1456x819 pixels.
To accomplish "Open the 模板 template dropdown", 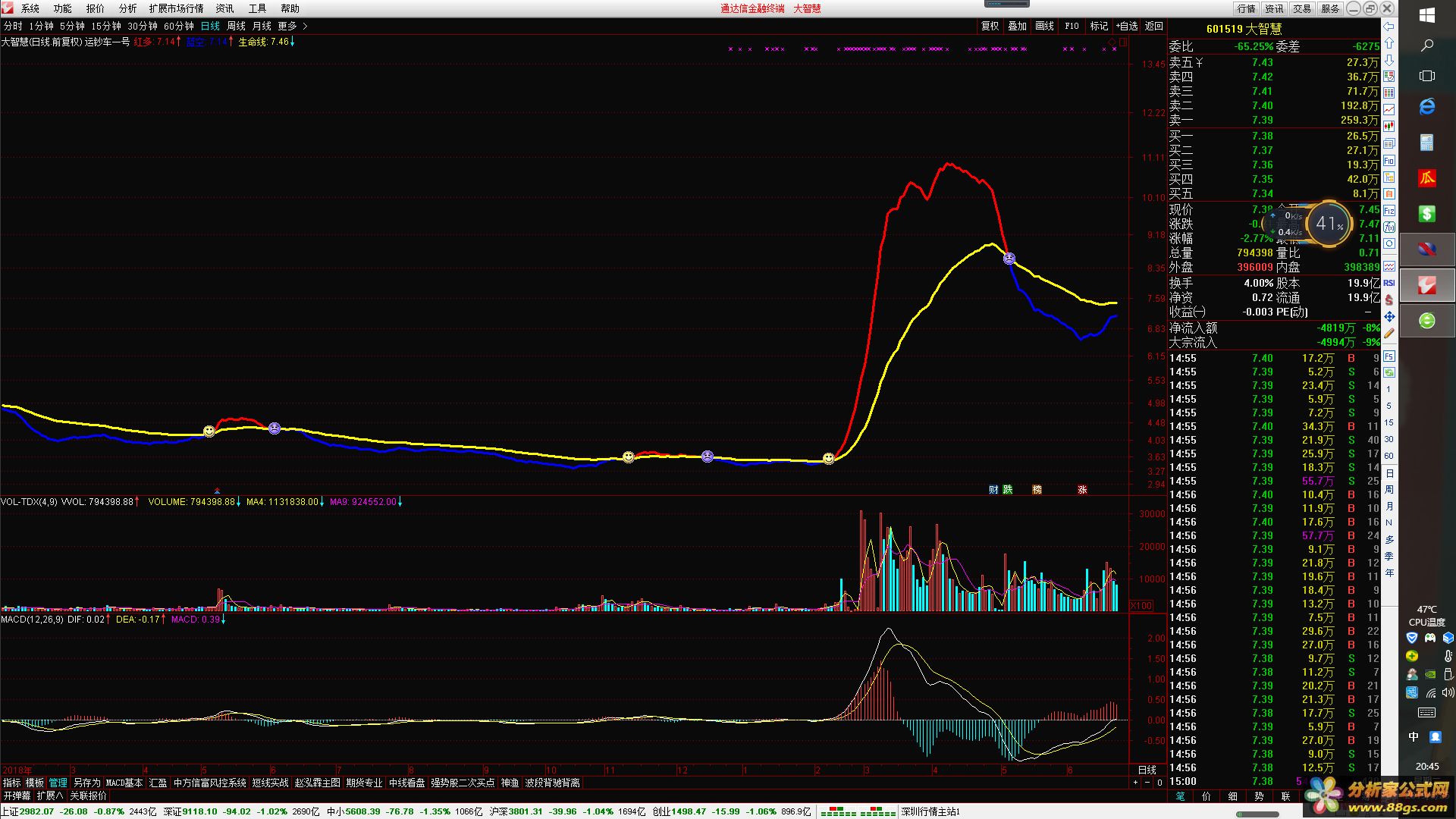I will tap(35, 783).
